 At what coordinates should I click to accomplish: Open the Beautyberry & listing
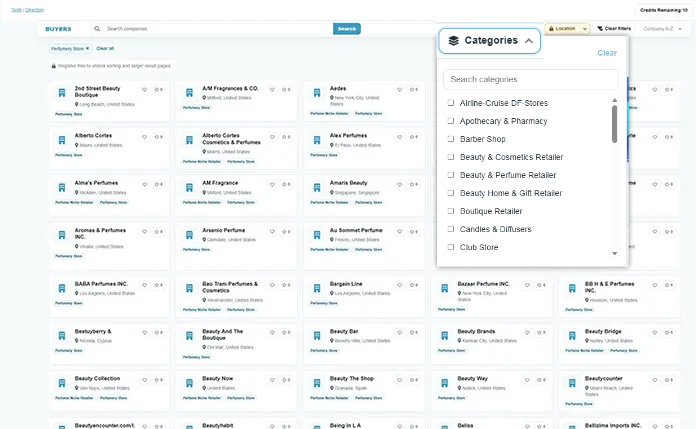93,331
